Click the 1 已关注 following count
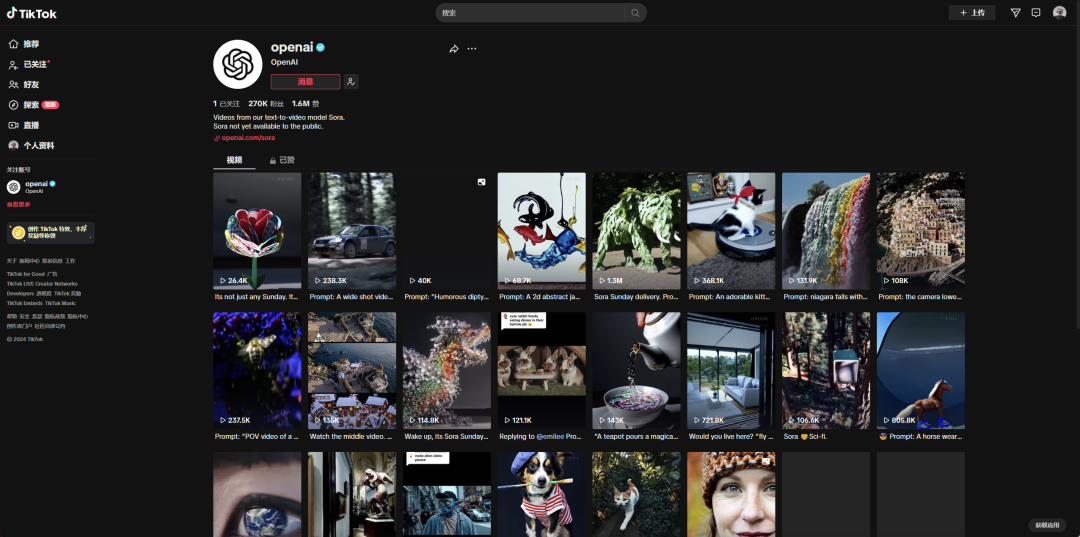This screenshot has height=537, width=1080. [227, 103]
